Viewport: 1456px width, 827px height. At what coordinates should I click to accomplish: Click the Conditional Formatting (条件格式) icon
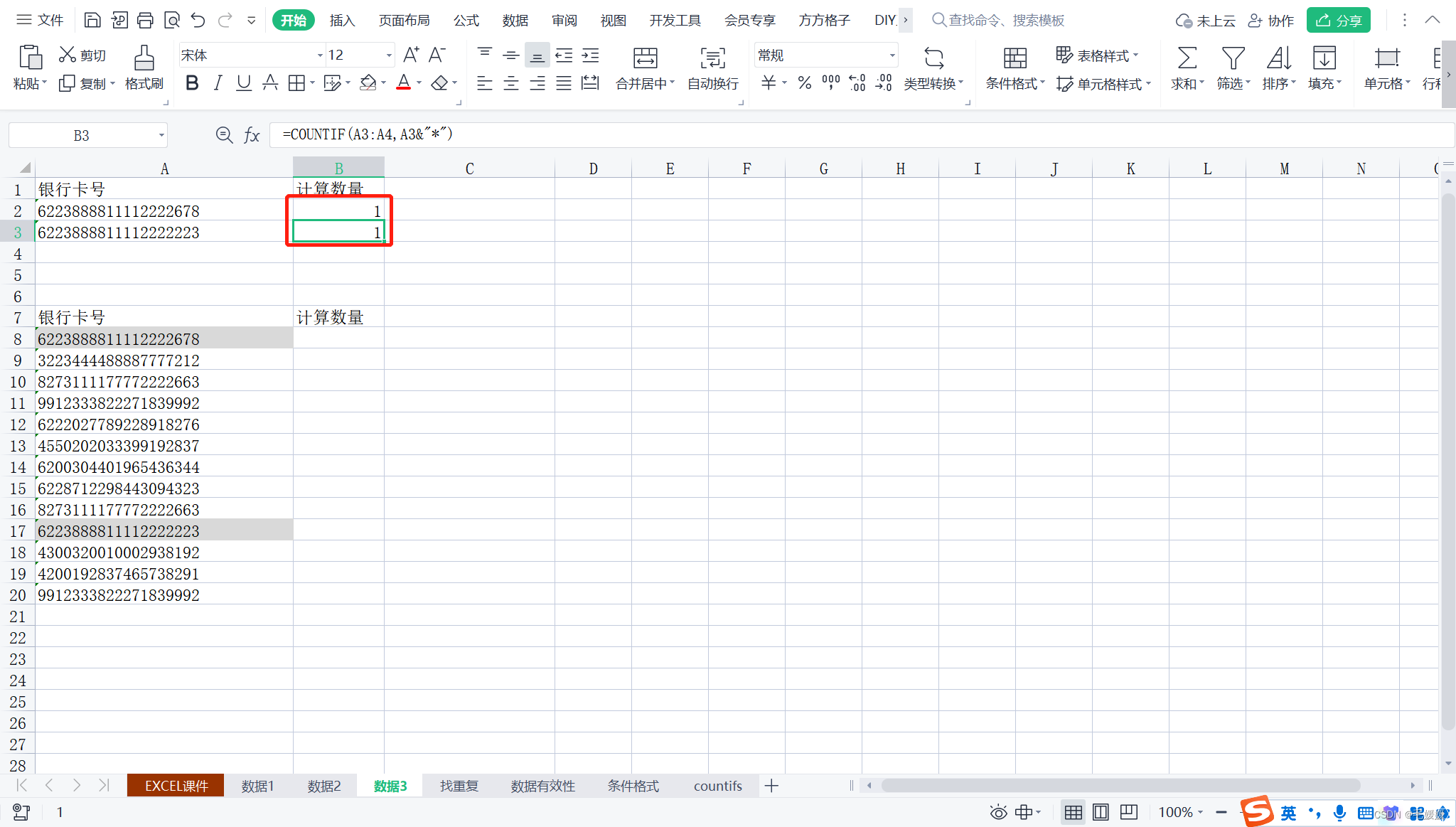pos(1015,58)
